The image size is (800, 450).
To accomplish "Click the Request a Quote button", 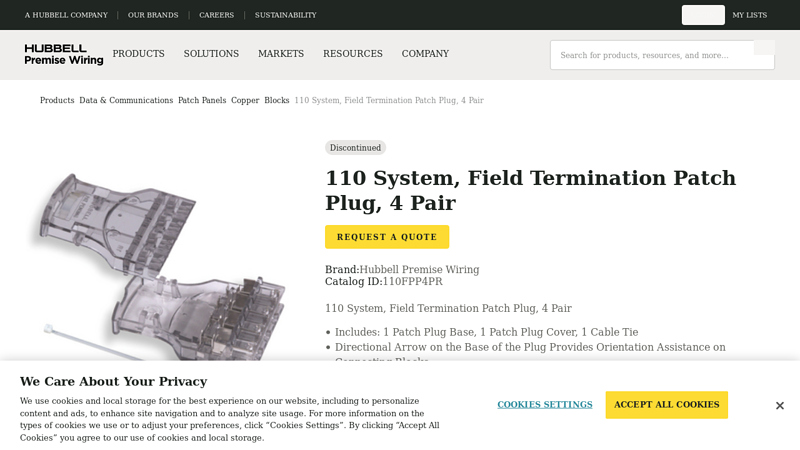I will (x=387, y=237).
